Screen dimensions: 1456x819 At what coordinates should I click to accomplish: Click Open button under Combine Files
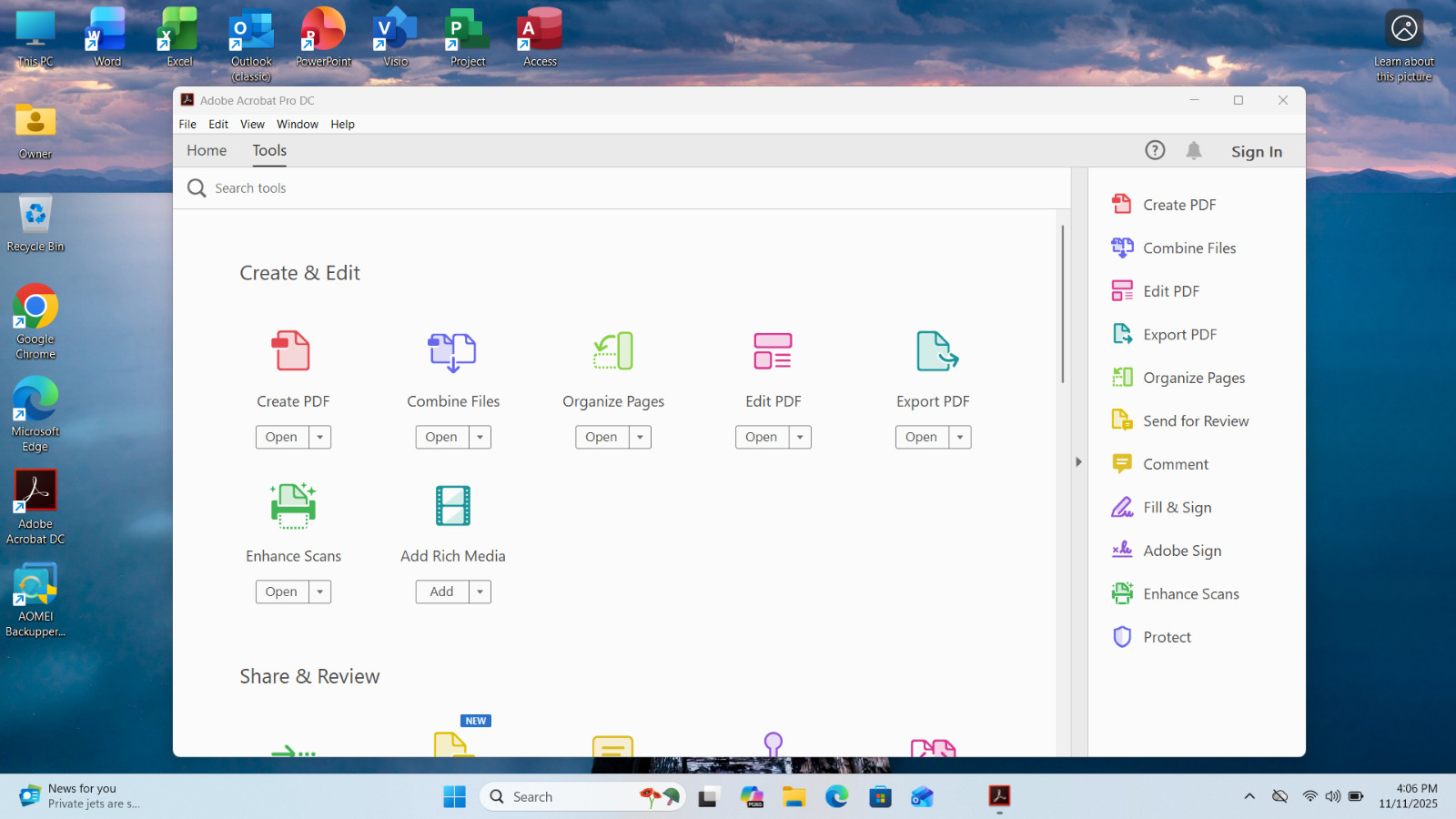pyautogui.click(x=442, y=437)
